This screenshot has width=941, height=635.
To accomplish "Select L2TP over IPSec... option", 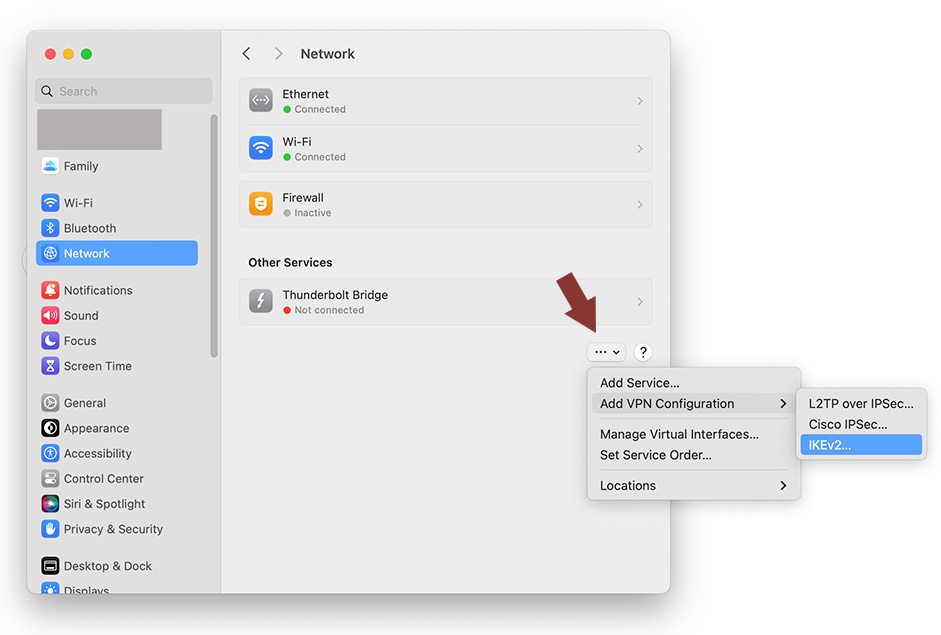I will [x=861, y=403].
